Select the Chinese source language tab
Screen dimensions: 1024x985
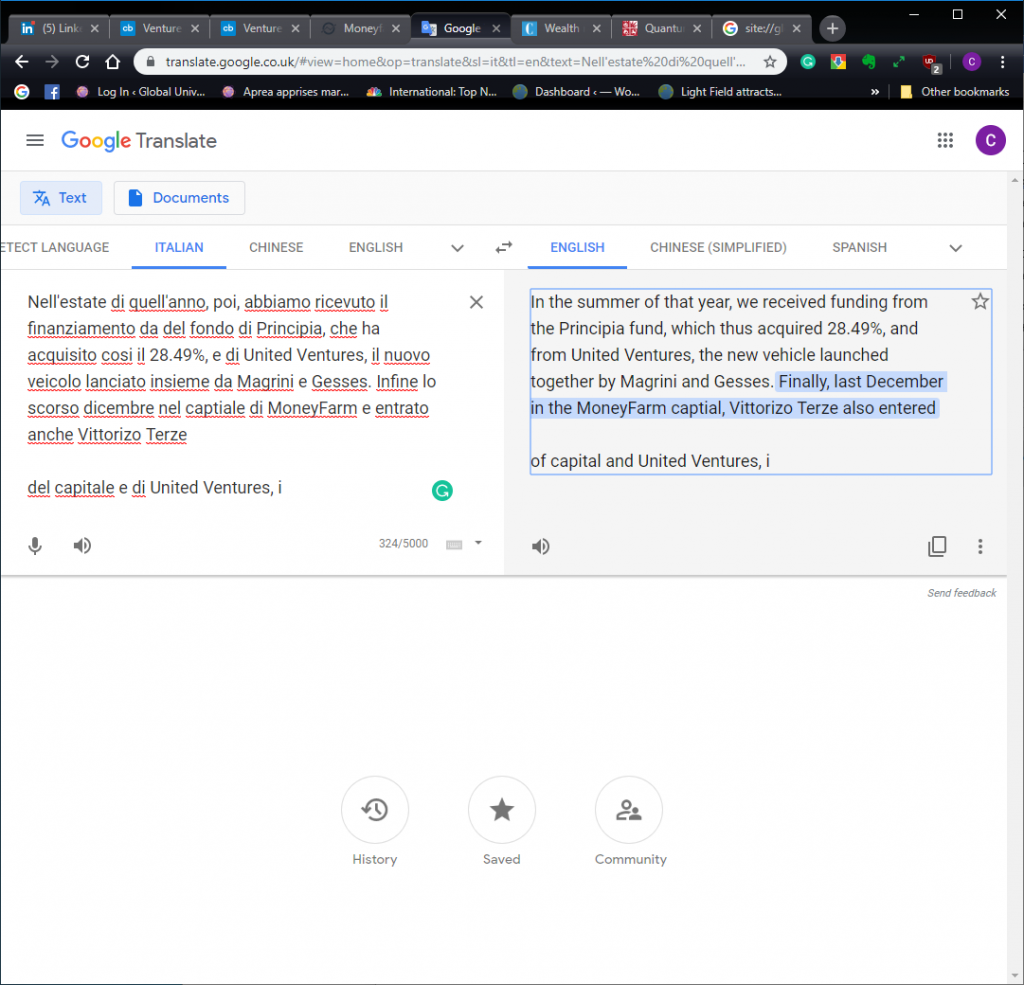click(x=276, y=247)
